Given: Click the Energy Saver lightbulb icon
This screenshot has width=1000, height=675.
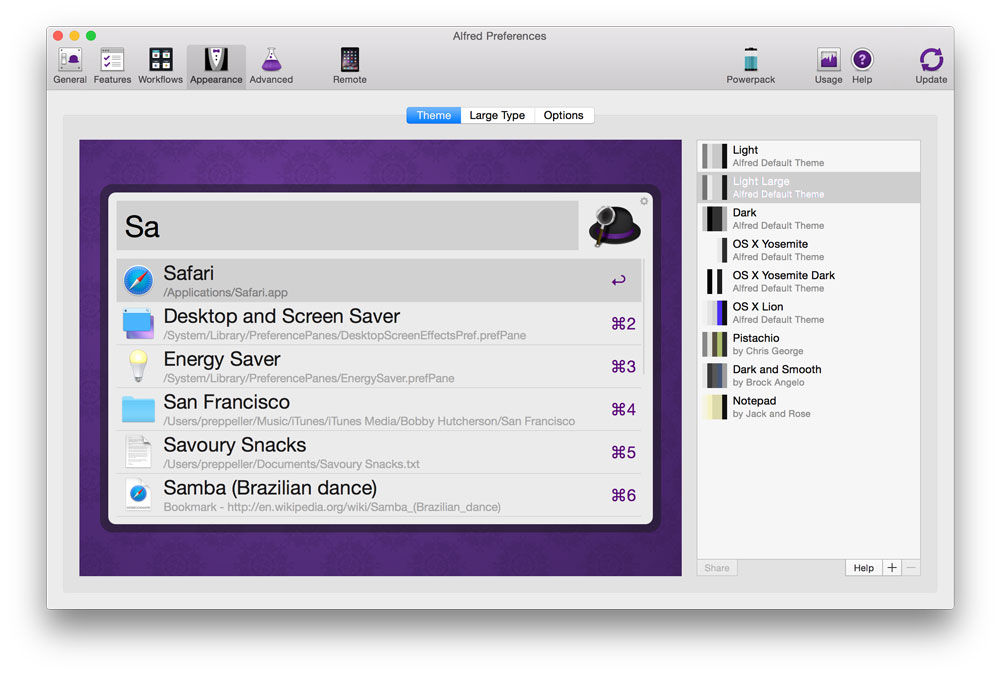Looking at the screenshot, I should coord(138,366).
